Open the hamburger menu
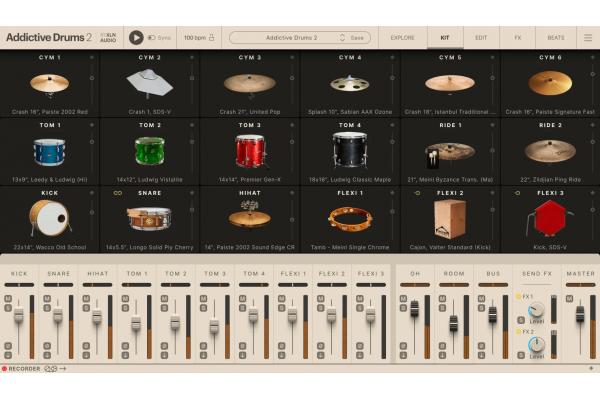Viewport: 600px width, 400px height. (588, 38)
